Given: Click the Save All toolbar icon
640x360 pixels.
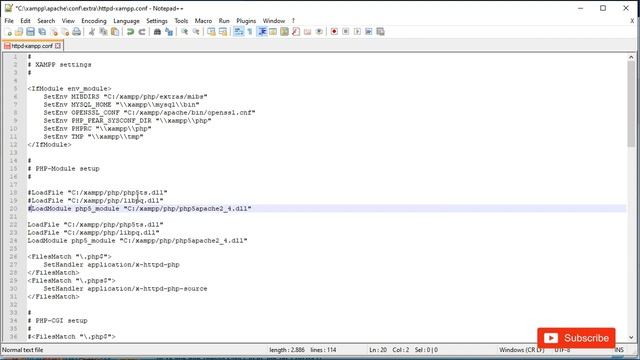Looking at the screenshot, I should point(42,32).
